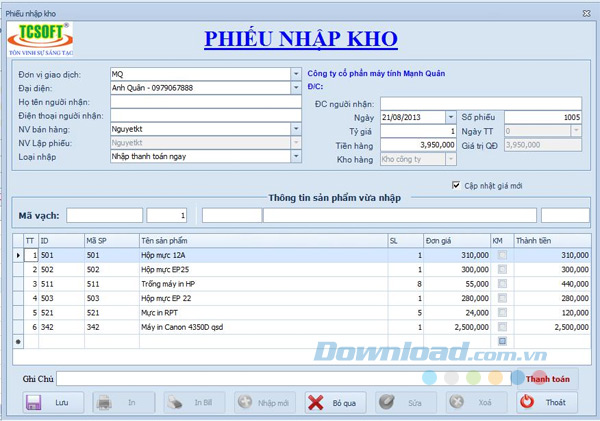Check the KM box for Máy in Canon
Image resolution: width=600 pixels, height=421 pixels.
[x=502, y=326]
